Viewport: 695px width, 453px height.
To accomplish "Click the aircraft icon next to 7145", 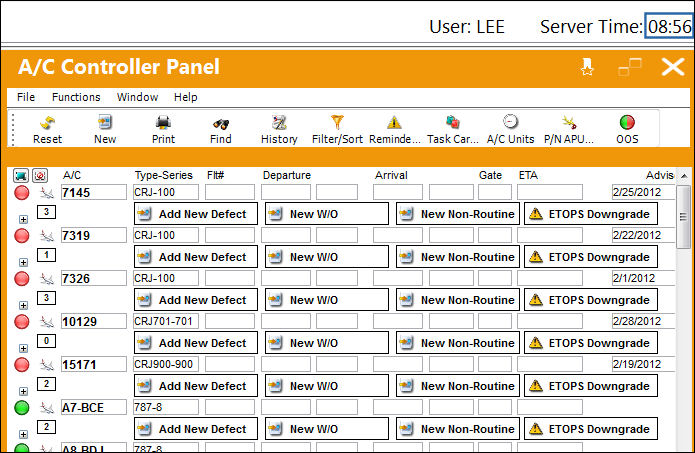I will (47, 193).
